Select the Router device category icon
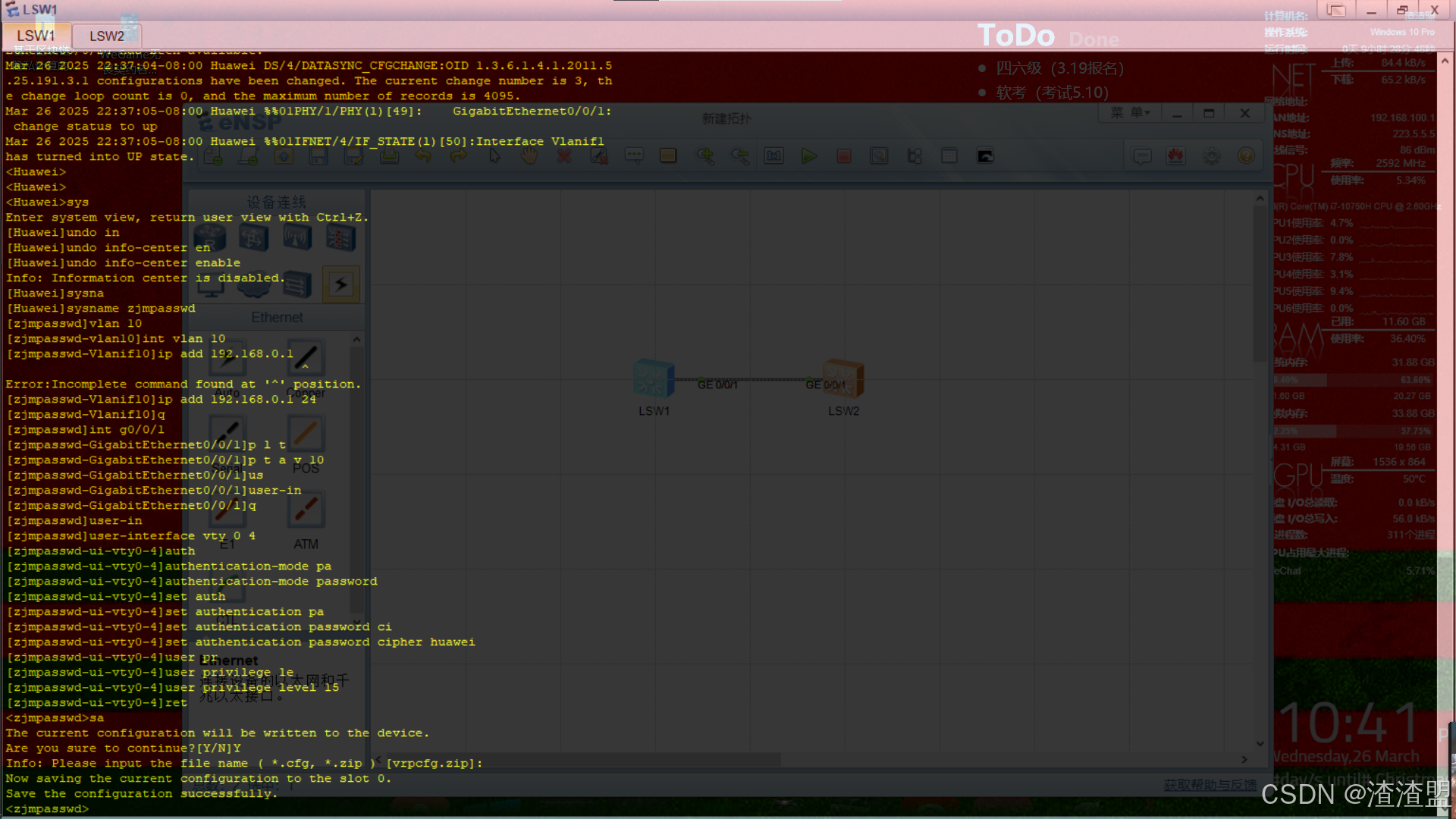 [210, 238]
